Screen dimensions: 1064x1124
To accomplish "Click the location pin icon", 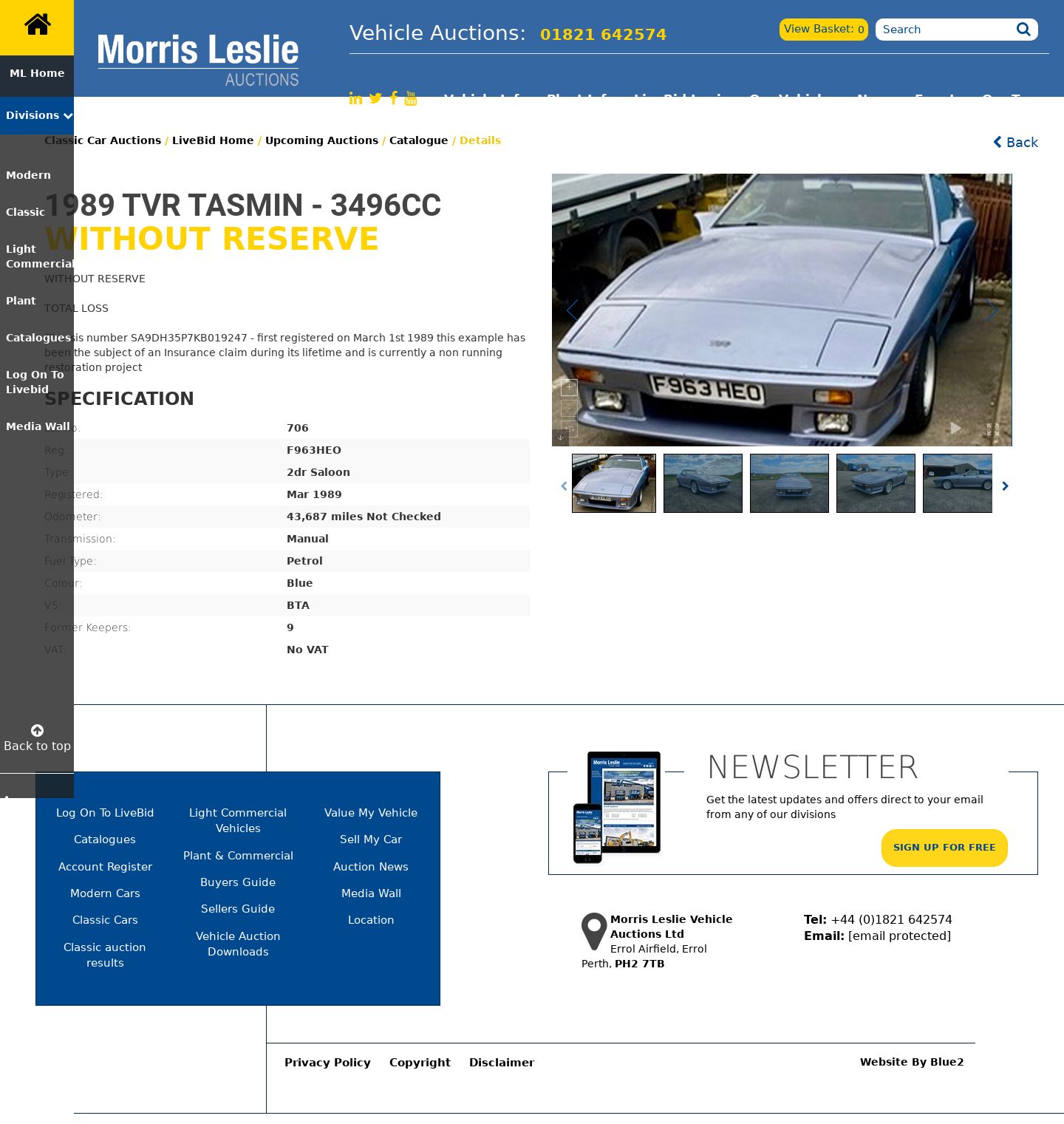I will pos(594,931).
